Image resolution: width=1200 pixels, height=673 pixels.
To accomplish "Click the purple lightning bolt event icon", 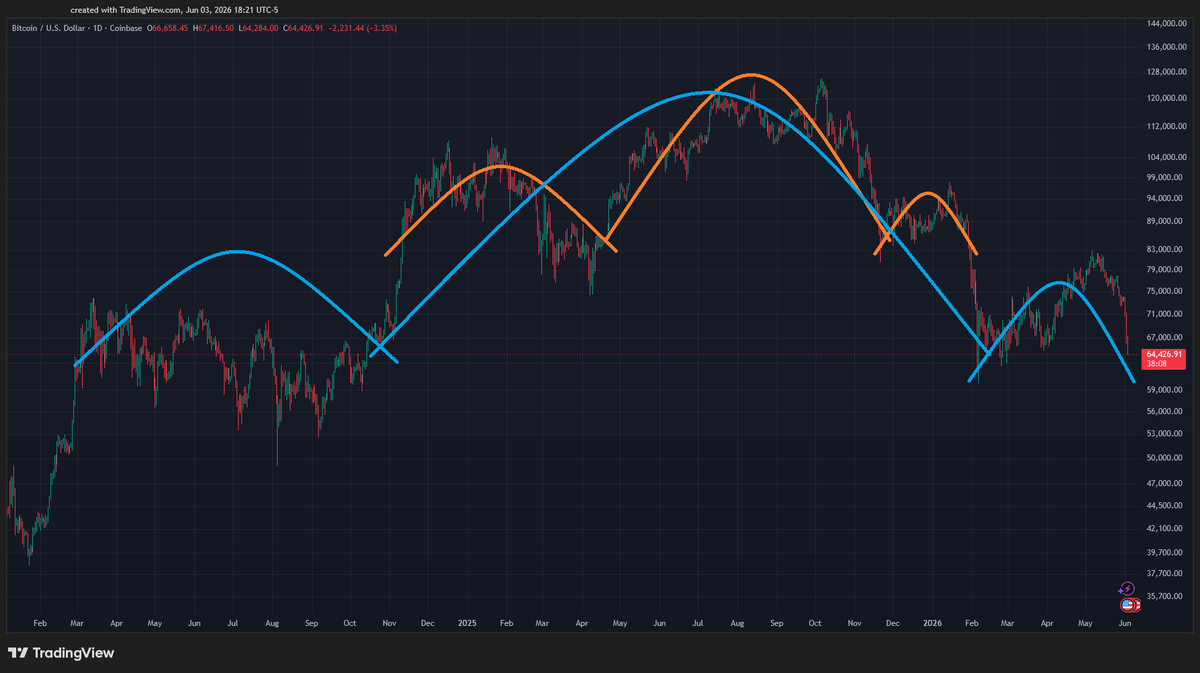I will (x=1127, y=588).
